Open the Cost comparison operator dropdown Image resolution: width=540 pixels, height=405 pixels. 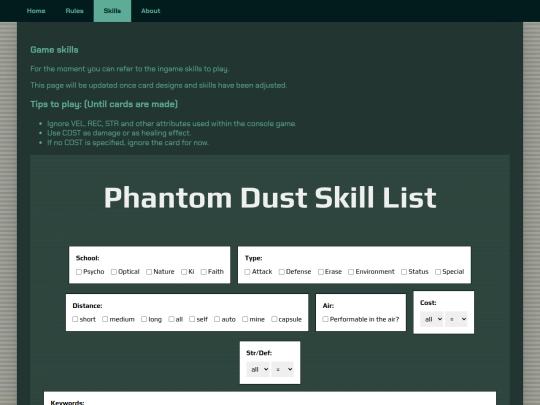click(x=456, y=319)
